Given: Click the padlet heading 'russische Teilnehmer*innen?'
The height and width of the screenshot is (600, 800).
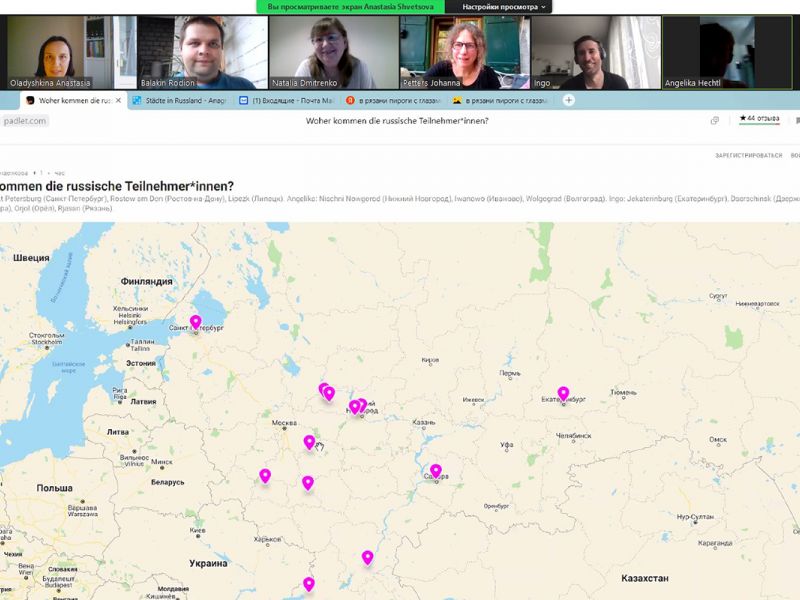Looking at the screenshot, I should 150,186.
